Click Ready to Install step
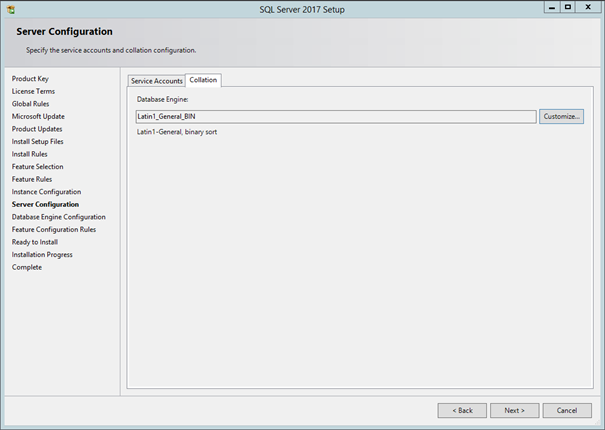This screenshot has height=430, width=605. pyautogui.click(x=35, y=242)
